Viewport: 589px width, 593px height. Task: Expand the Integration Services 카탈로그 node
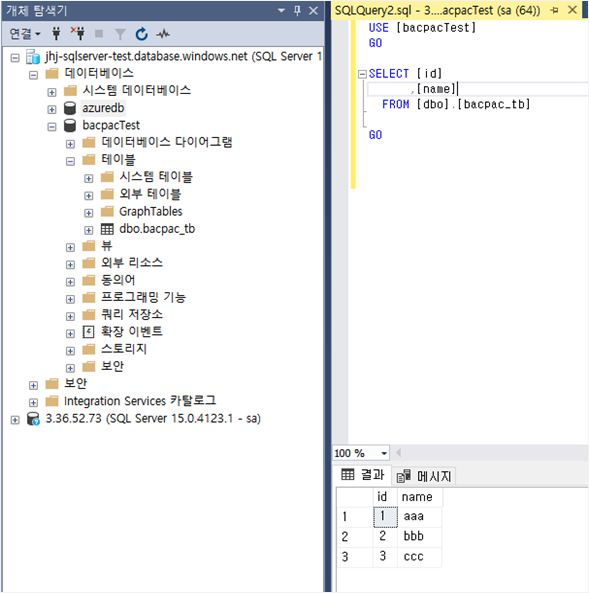click(33, 402)
